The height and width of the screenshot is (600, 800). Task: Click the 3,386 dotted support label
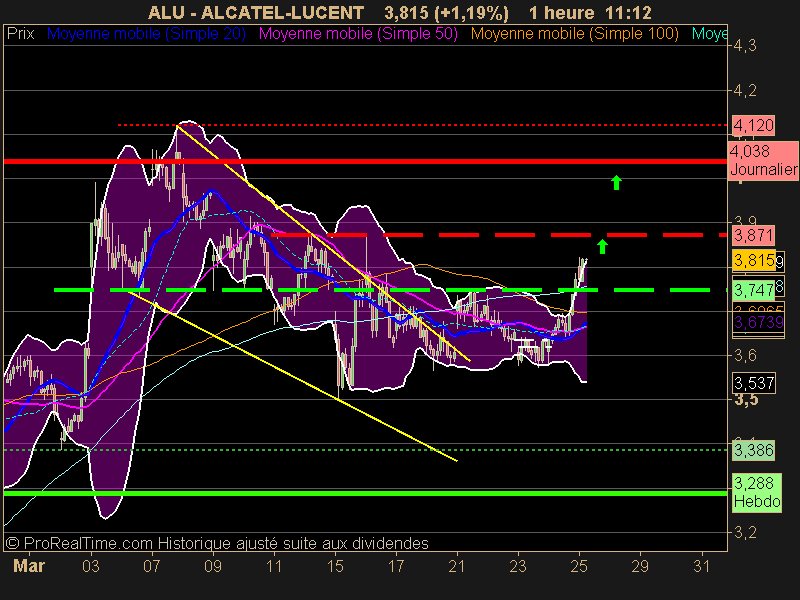(x=754, y=451)
